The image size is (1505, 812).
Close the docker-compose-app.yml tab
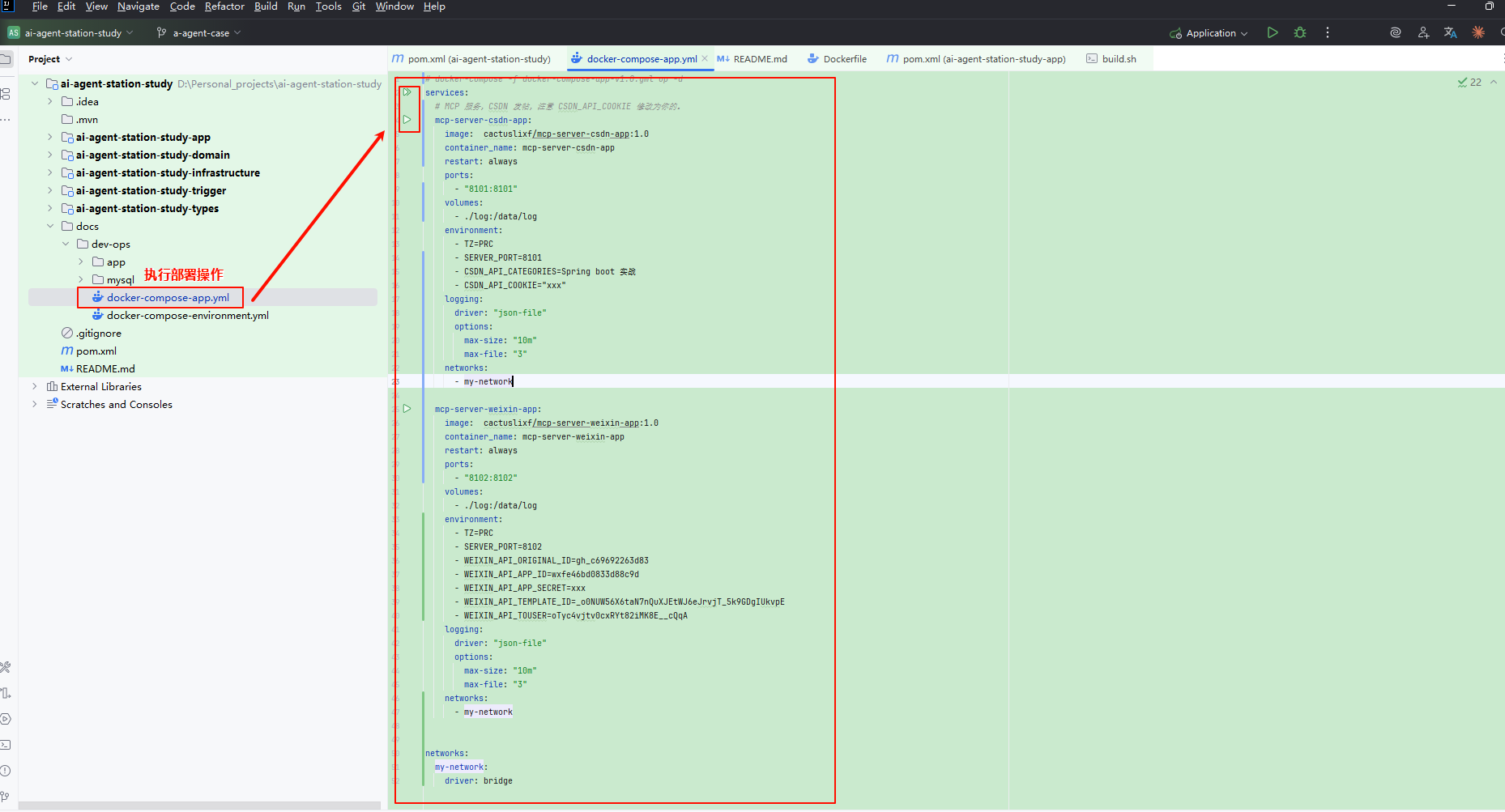click(705, 58)
